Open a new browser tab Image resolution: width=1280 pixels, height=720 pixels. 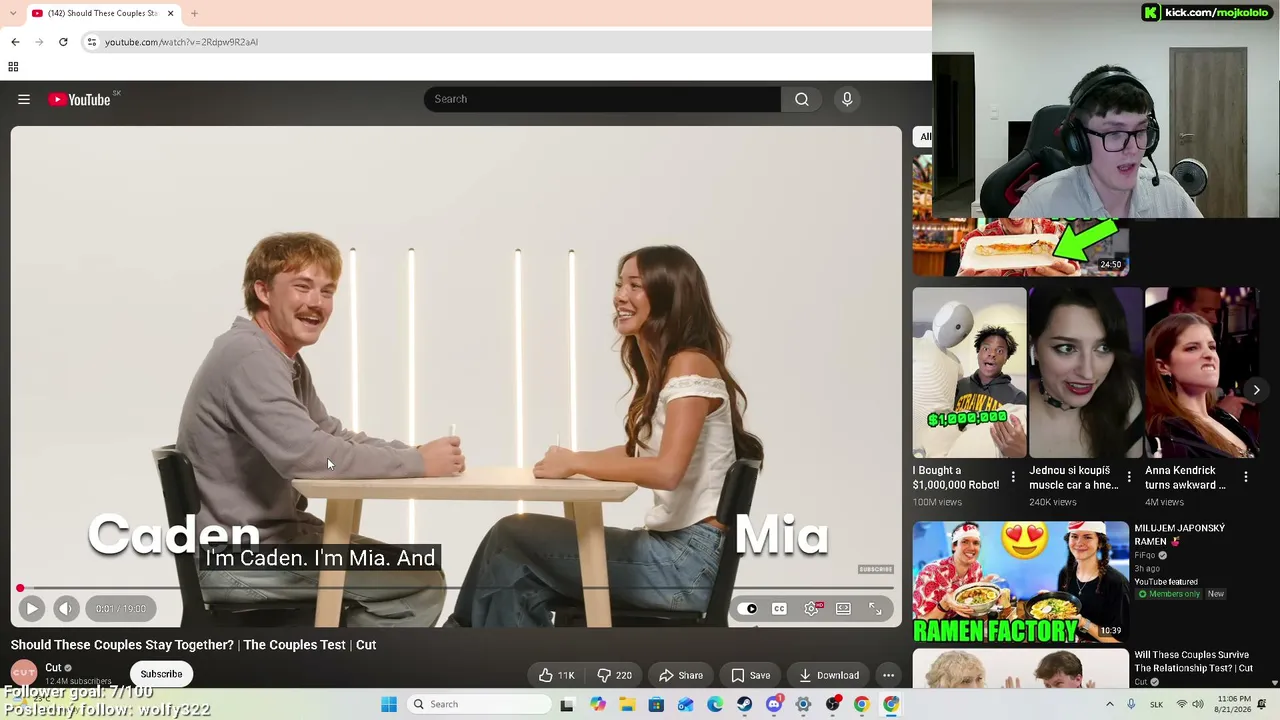(x=194, y=13)
